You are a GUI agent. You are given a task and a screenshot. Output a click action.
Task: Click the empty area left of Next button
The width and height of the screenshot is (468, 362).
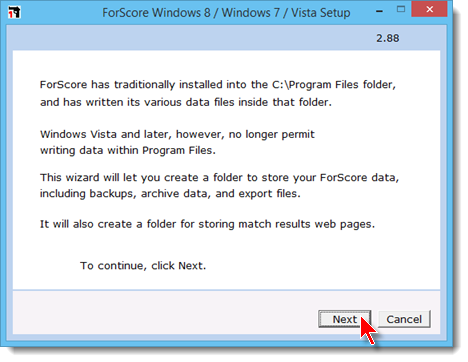point(163,312)
